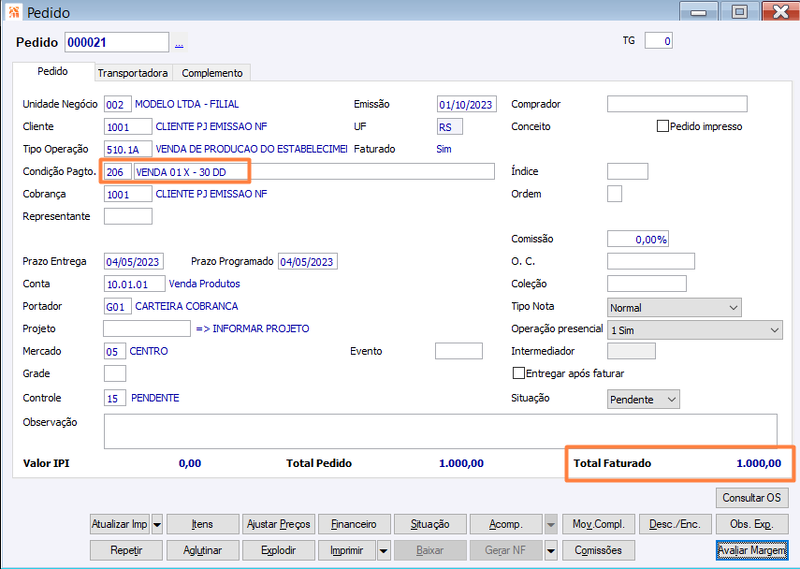
Task: Click the Cliente code field 1001
Action: coord(128,127)
